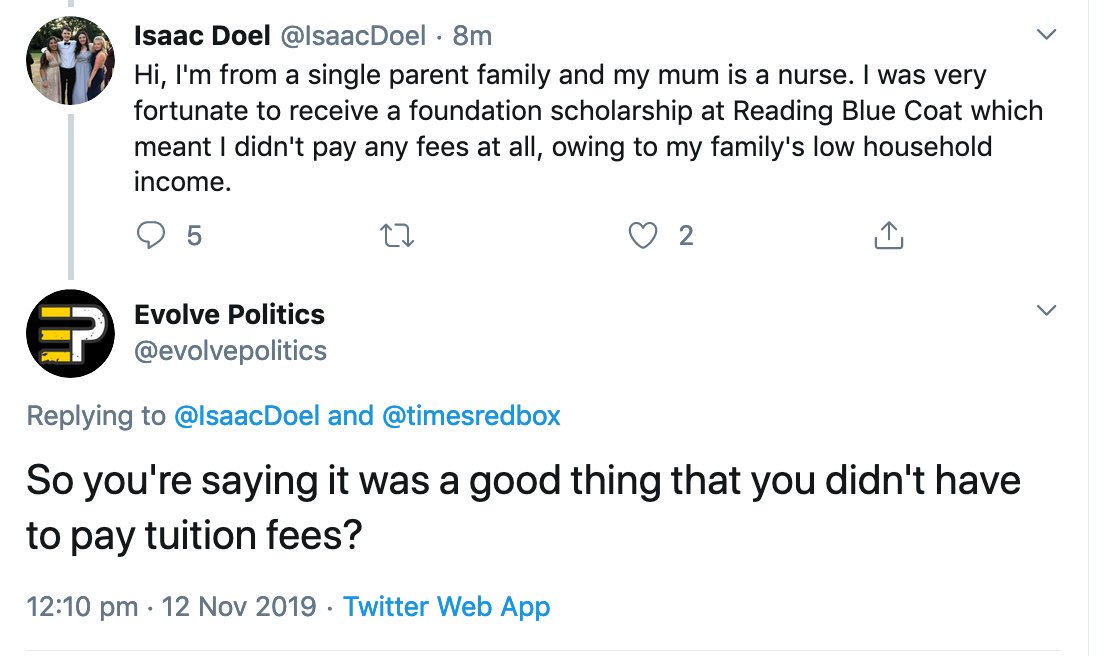Share Isaac Doel's tweet
This screenshot has height=656, width=1105.
888,236
